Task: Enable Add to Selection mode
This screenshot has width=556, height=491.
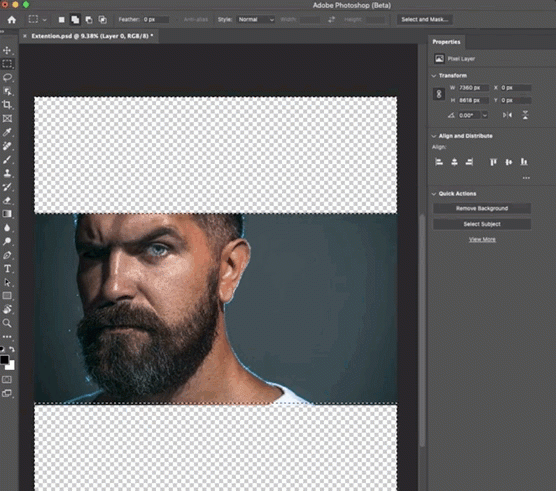Action: (75, 20)
